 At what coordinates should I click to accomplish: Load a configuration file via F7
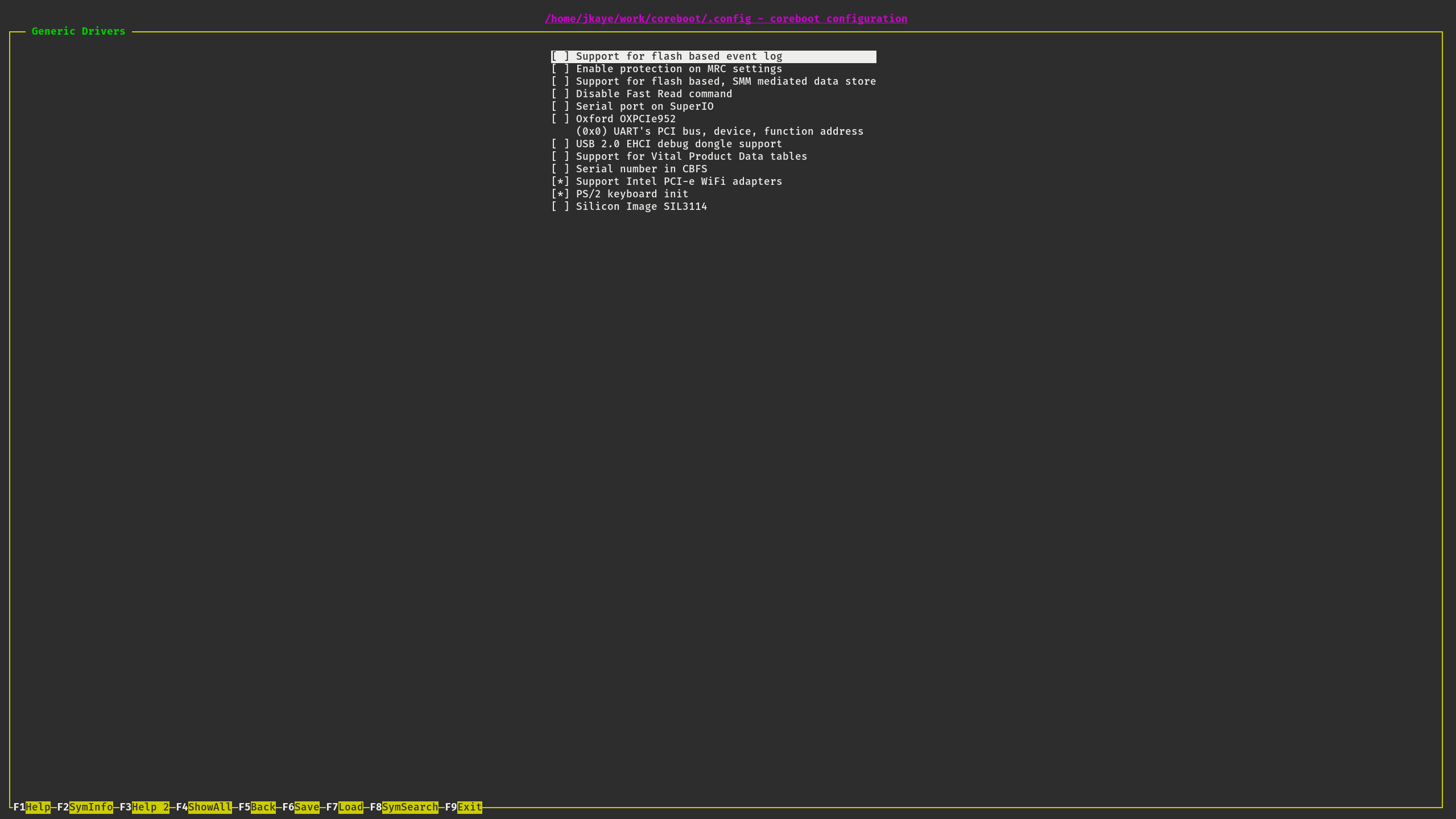pyautogui.click(x=351, y=807)
